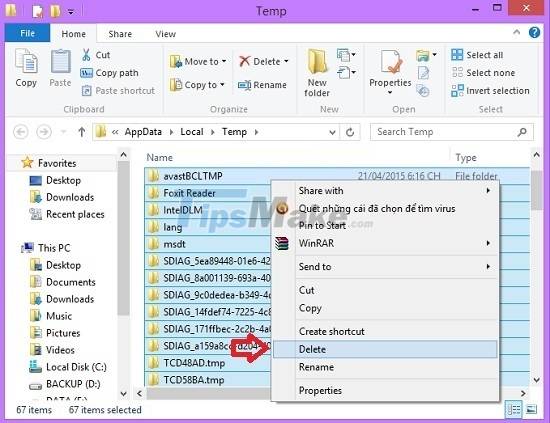The image size is (550, 423).
Task: Go forward with the Forward arrow
Action: (x=44, y=132)
